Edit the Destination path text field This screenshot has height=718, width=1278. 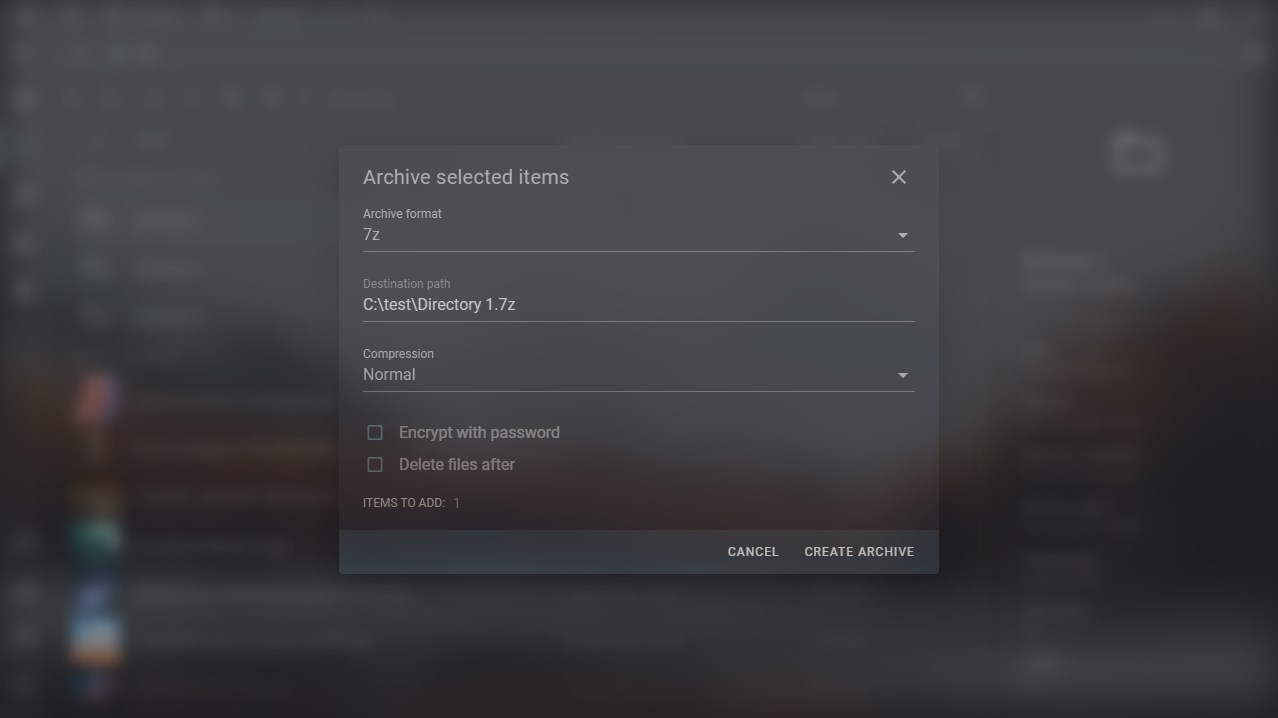click(638, 304)
